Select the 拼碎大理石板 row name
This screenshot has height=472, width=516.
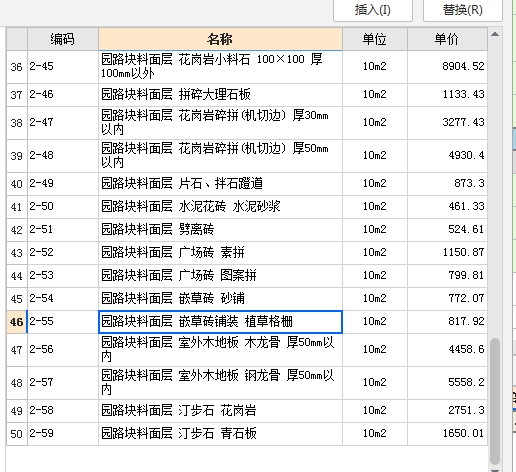[220, 95]
